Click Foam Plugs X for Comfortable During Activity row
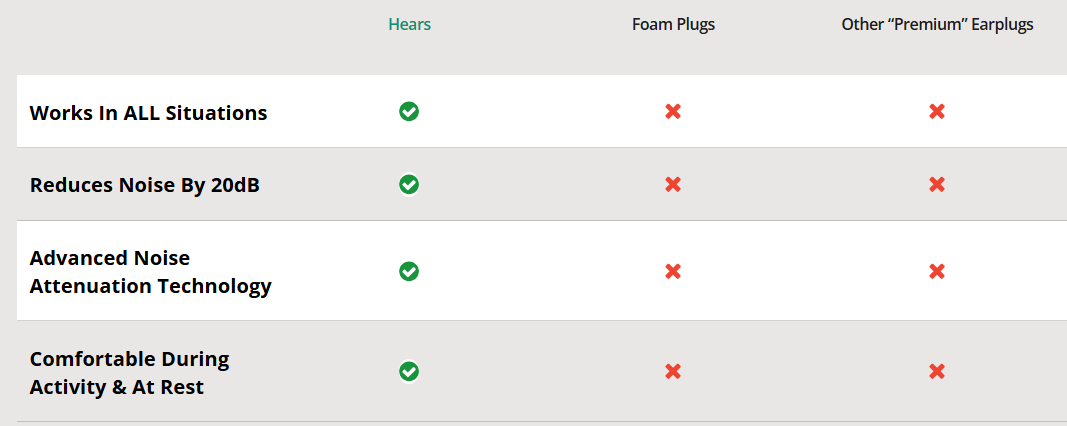The height and width of the screenshot is (426, 1067). 673,371
